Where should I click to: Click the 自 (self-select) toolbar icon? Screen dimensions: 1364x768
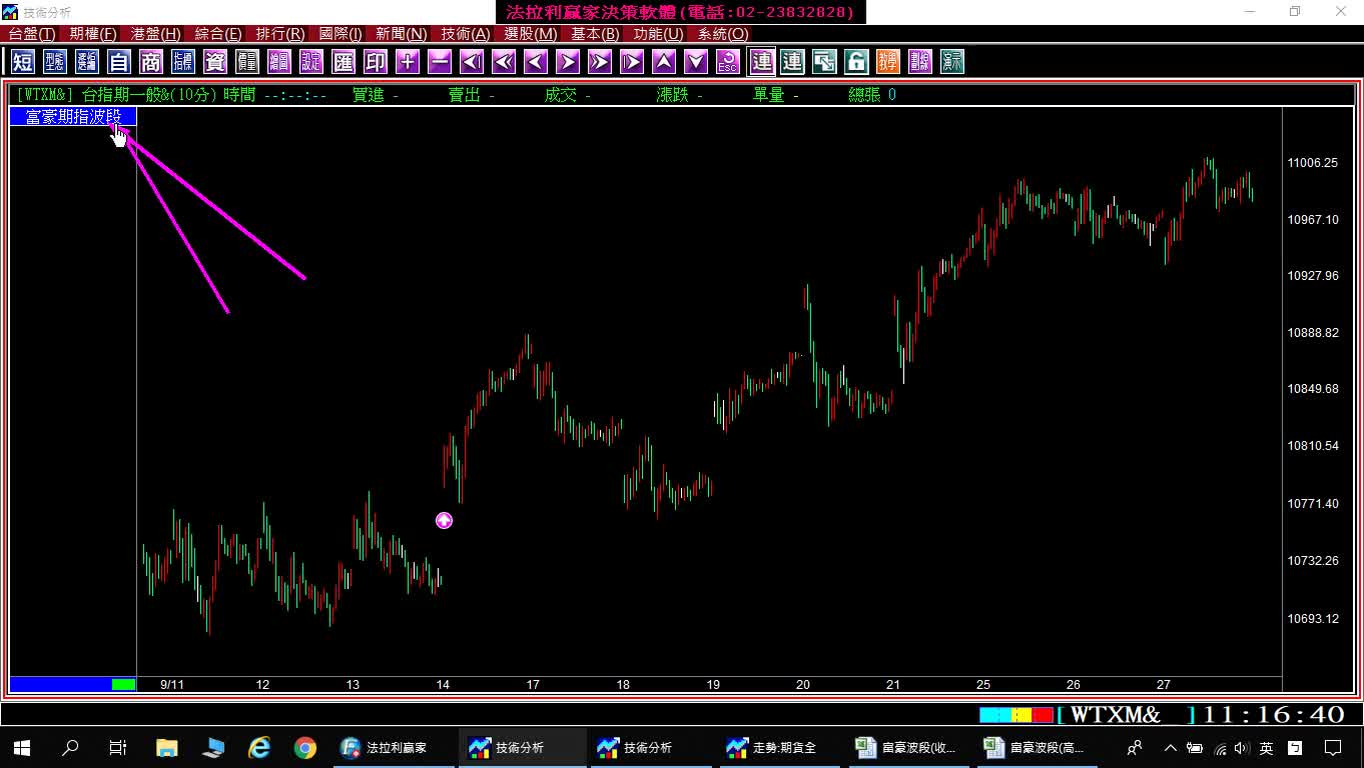point(119,62)
